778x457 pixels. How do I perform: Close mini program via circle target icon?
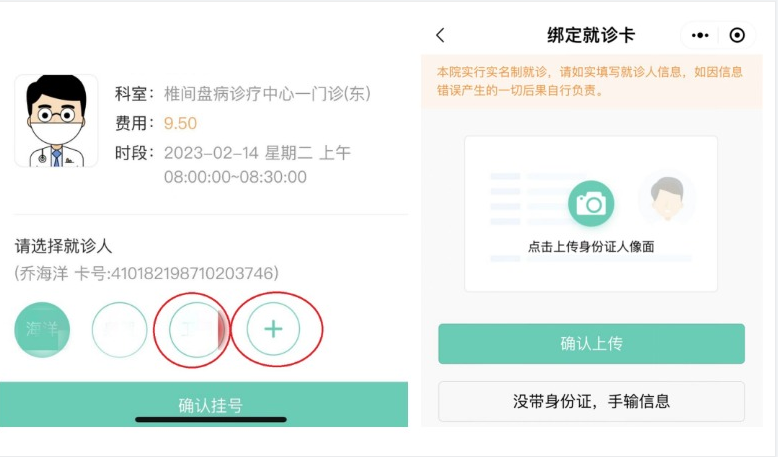coord(737,36)
